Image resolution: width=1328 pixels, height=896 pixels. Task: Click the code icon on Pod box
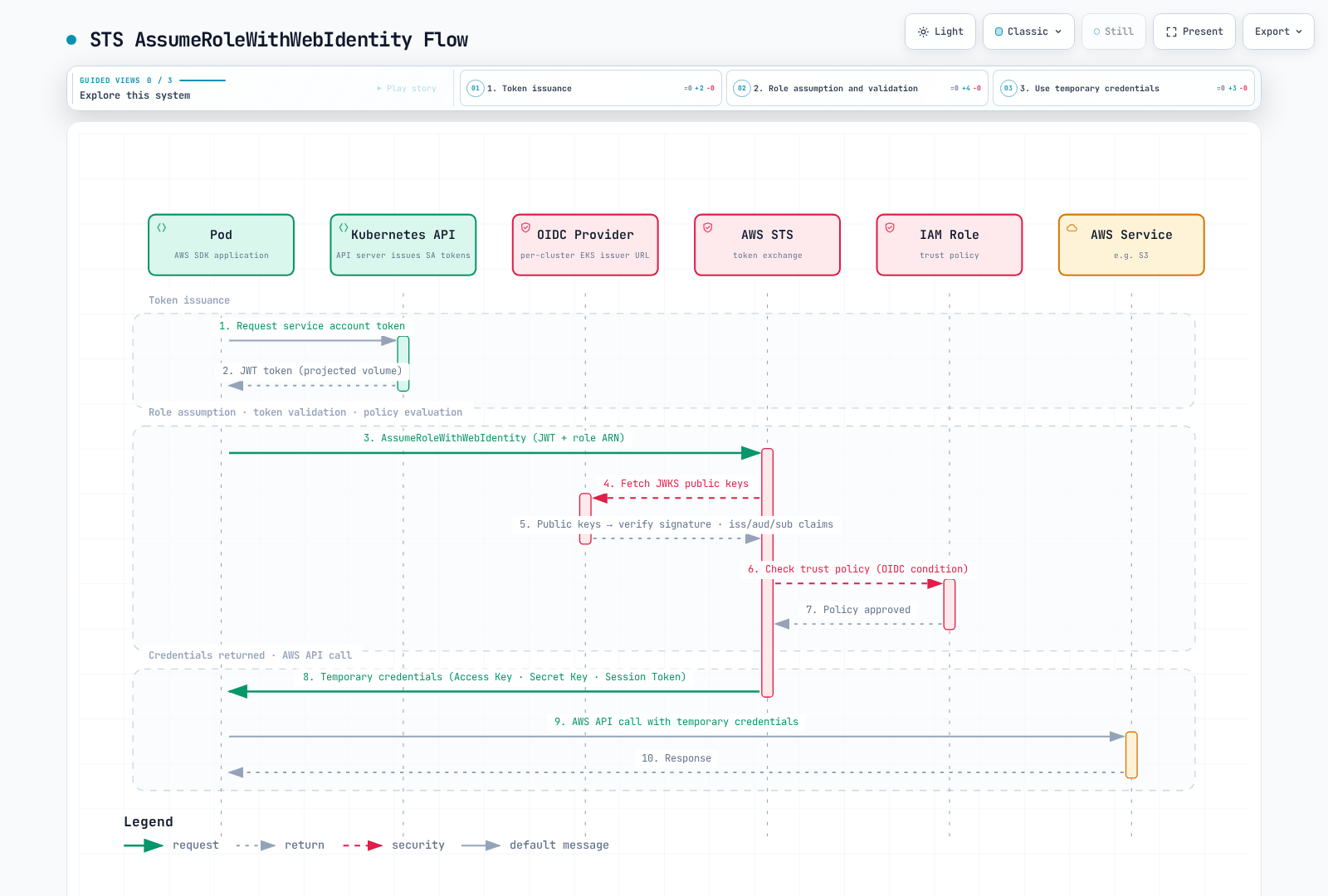point(162,227)
